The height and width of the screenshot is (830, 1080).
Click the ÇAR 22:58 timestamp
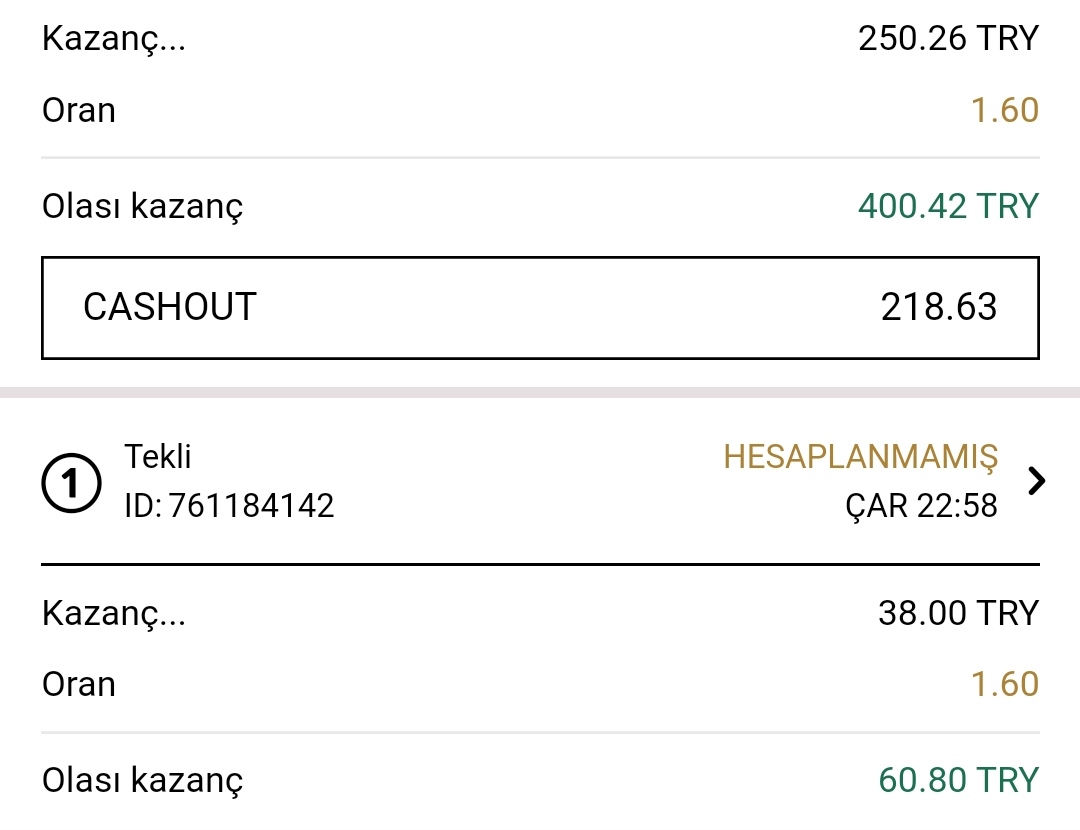click(x=922, y=506)
